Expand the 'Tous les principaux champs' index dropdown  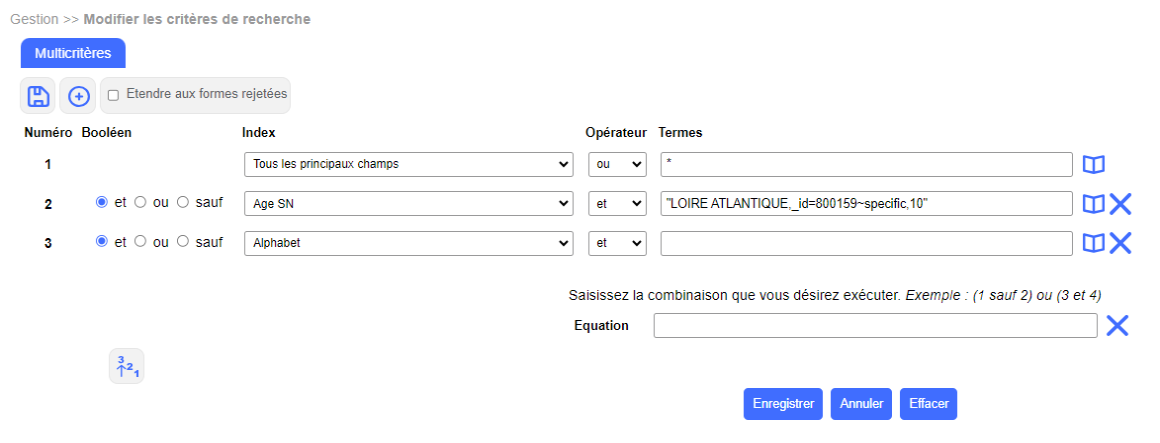click(x=408, y=164)
